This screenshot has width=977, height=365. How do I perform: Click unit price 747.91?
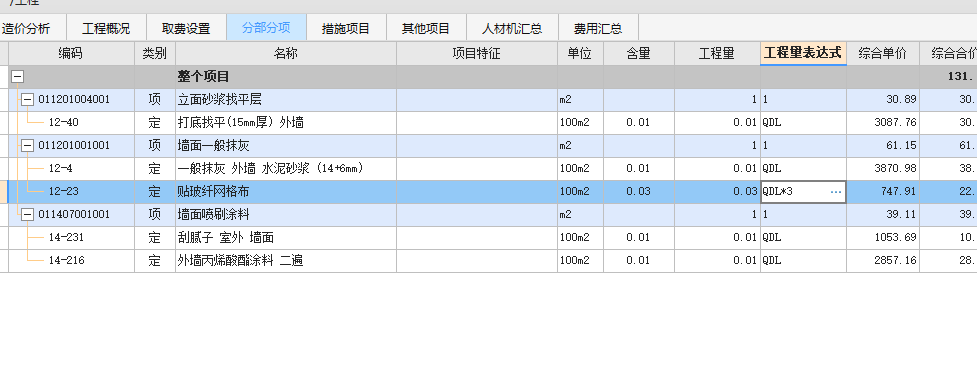[882, 192]
